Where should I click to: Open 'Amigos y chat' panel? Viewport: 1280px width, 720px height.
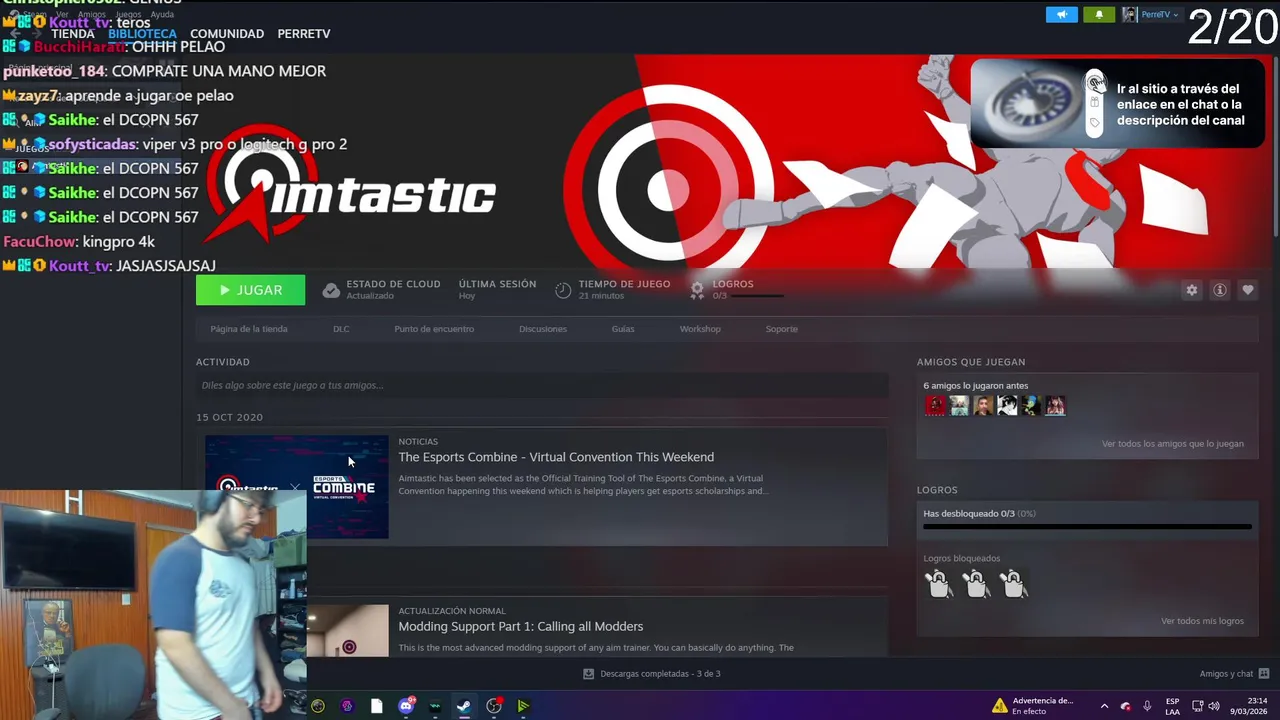point(1234,674)
